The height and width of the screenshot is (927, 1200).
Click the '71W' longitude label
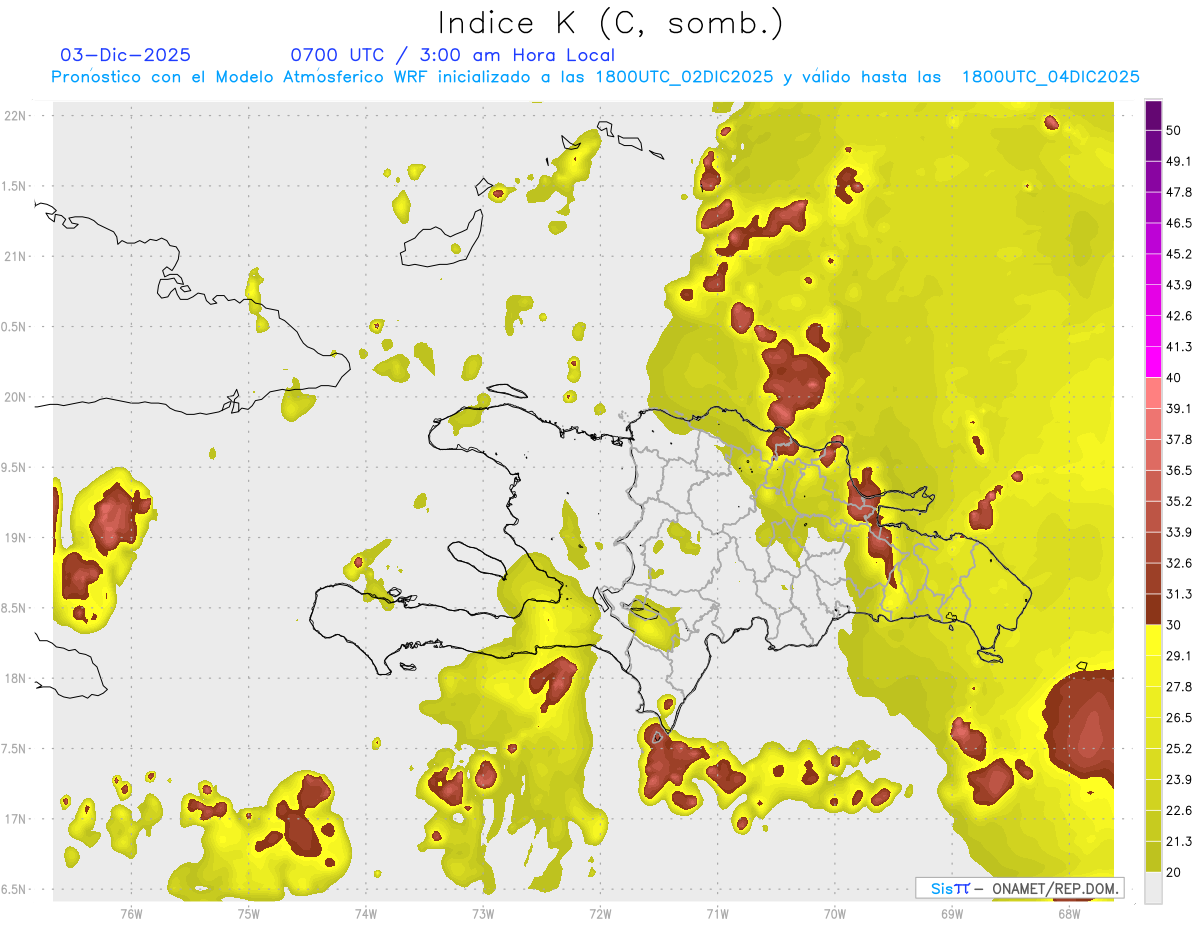717,913
